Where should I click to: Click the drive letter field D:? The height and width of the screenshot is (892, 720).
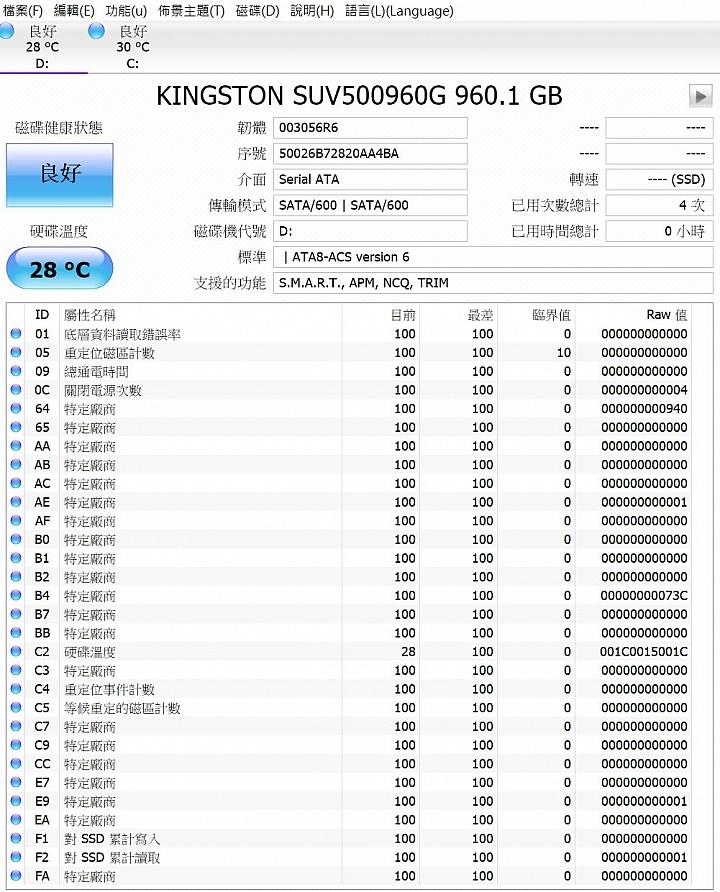pos(370,231)
